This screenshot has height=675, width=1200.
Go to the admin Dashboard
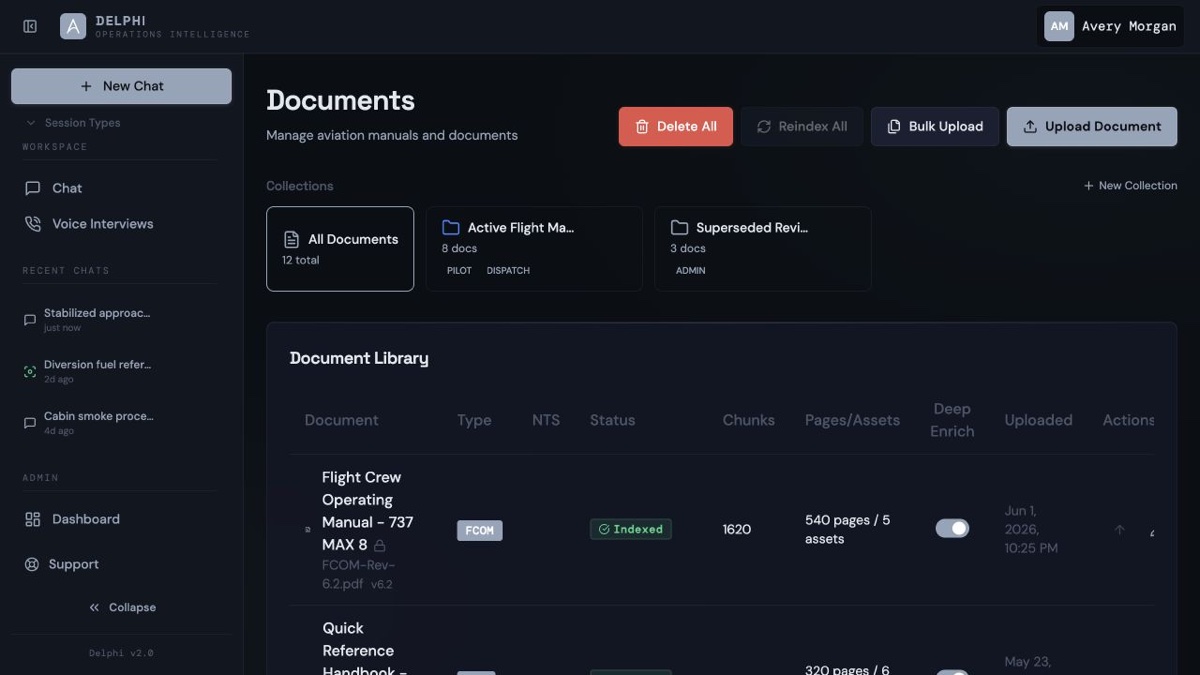click(x=121, y=519)
